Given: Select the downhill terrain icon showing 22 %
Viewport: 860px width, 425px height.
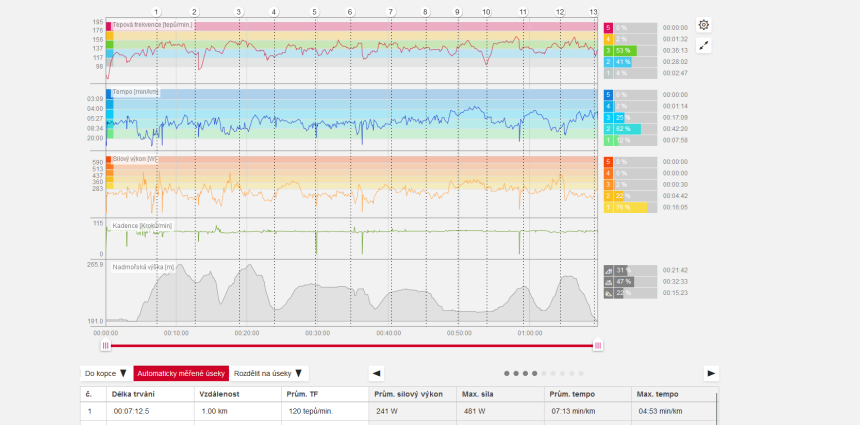Looking at the screenshot, I should (x=608, y=293).
